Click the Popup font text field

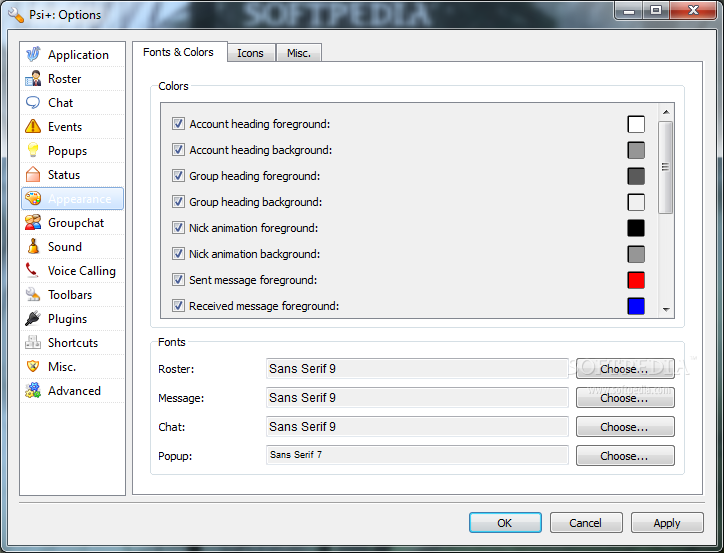coord(417,455)
